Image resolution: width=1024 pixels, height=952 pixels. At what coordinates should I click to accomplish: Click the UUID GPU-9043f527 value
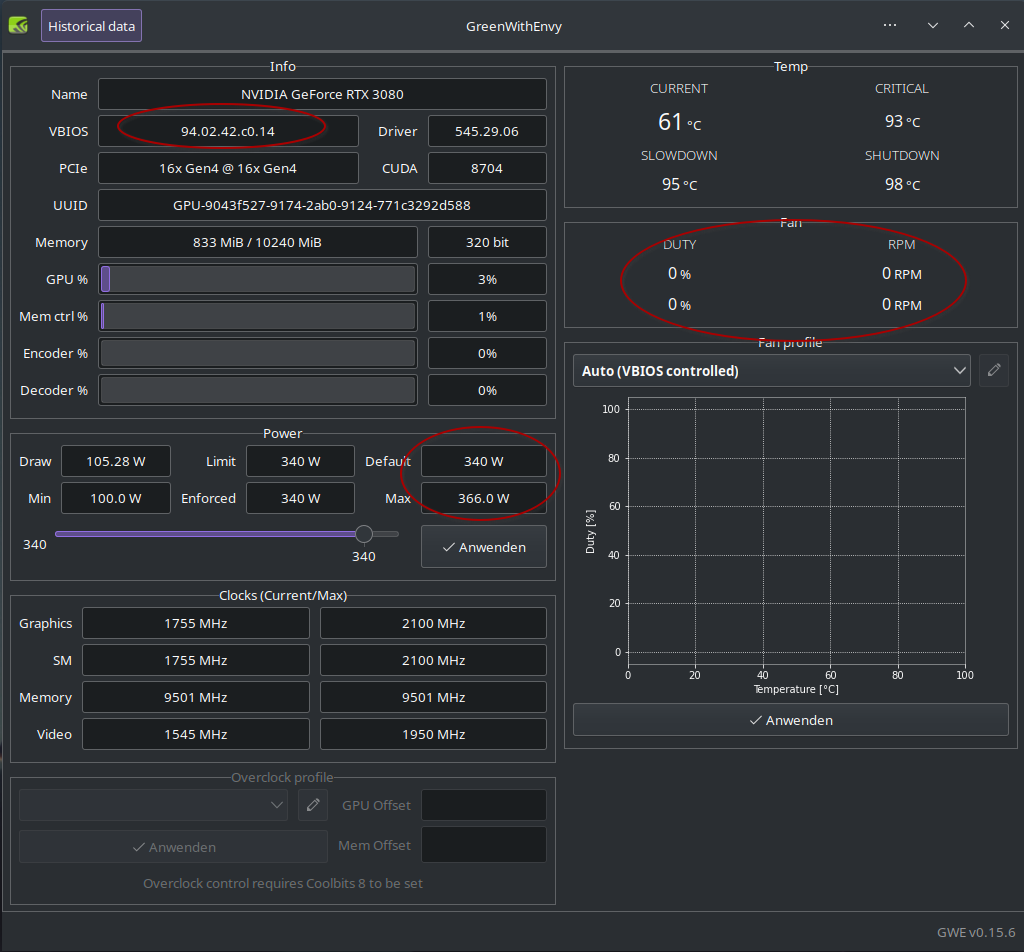323,205
